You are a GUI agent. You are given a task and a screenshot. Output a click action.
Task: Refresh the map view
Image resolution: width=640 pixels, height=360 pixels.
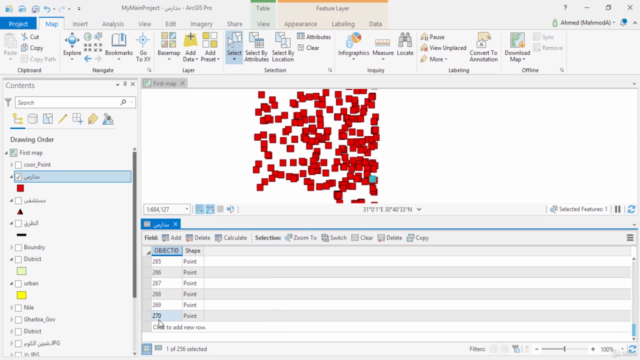tap(631, 209)
